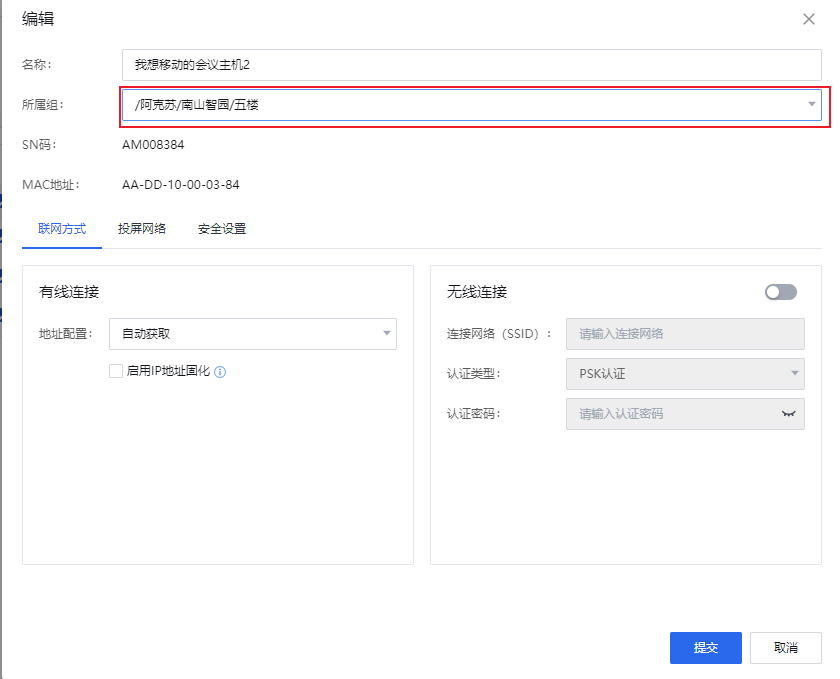Focus the 名称 input field
This screenshot has height=679, width=840.
point(471,65)
